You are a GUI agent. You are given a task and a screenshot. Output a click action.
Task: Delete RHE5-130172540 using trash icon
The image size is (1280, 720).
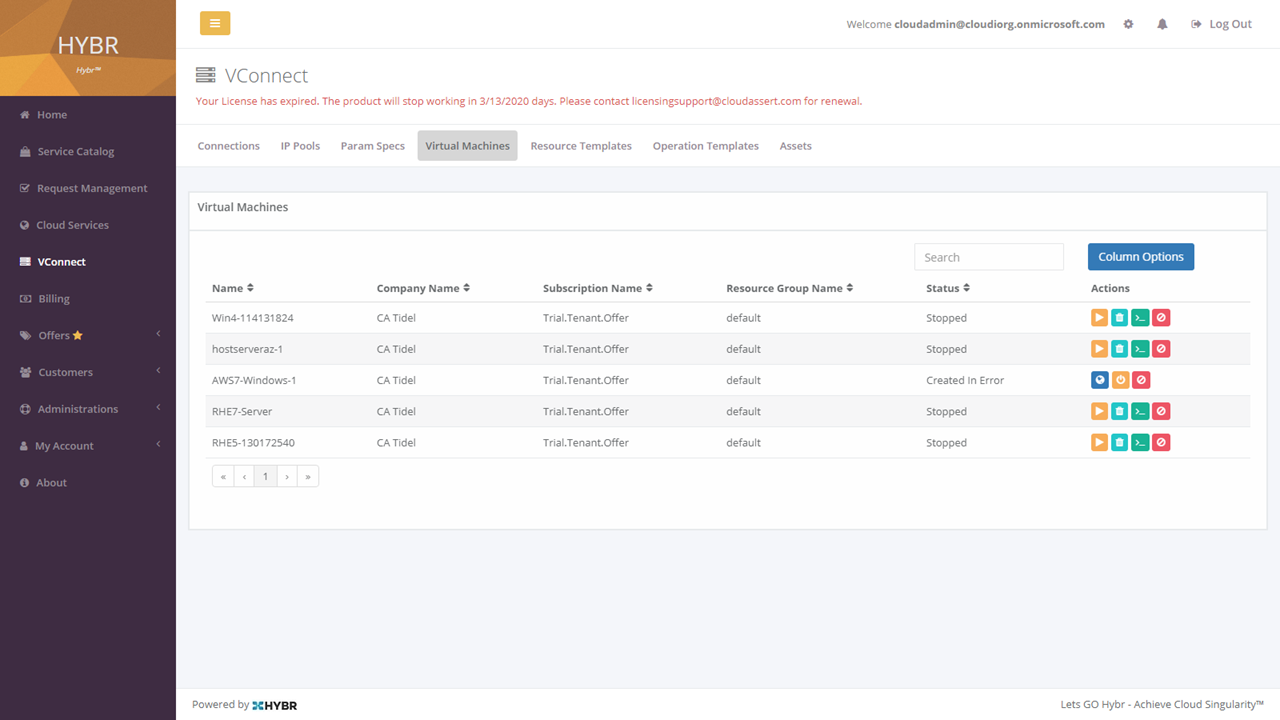tap(1120, 442)
